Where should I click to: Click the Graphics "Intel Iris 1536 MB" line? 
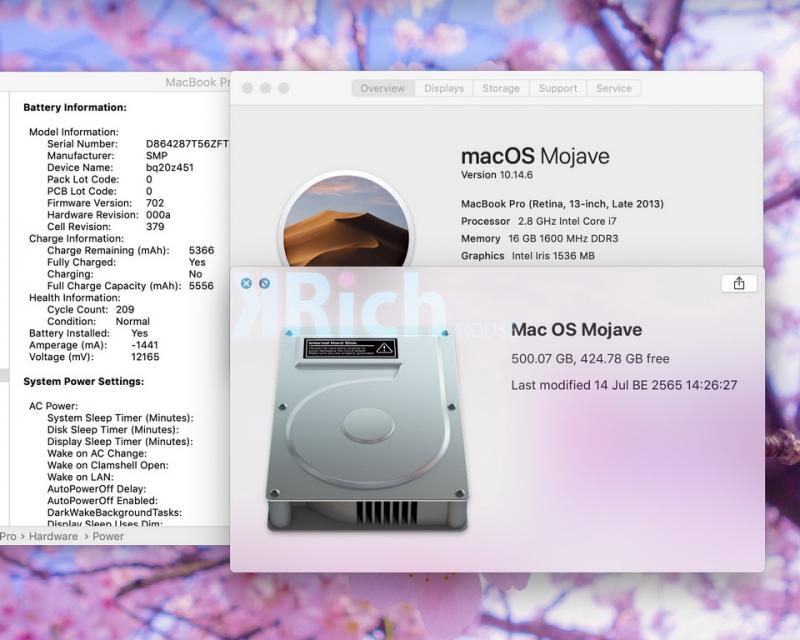(528, 256)
